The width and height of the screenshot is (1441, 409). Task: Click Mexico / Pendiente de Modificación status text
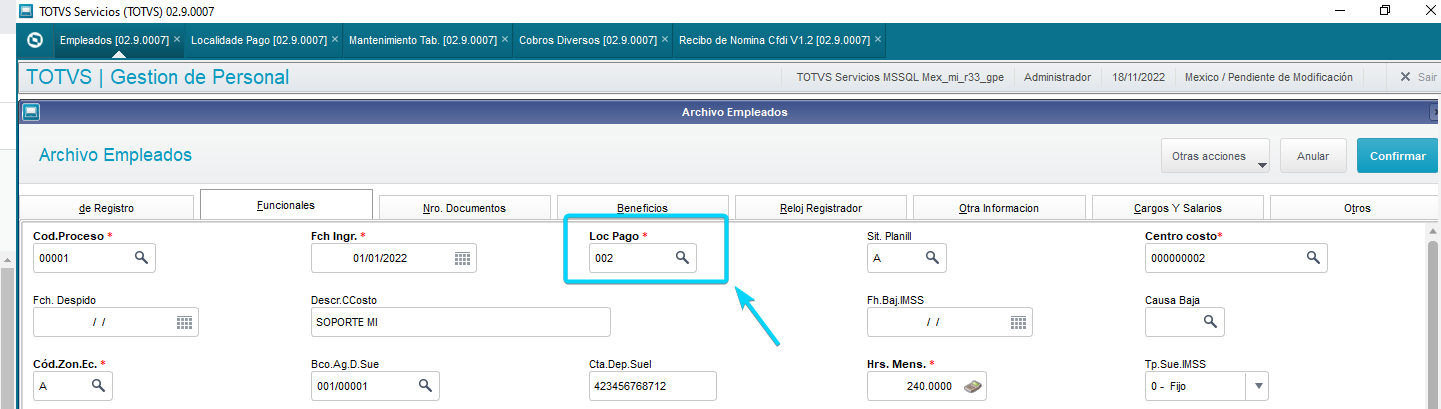pos(1268,77)
